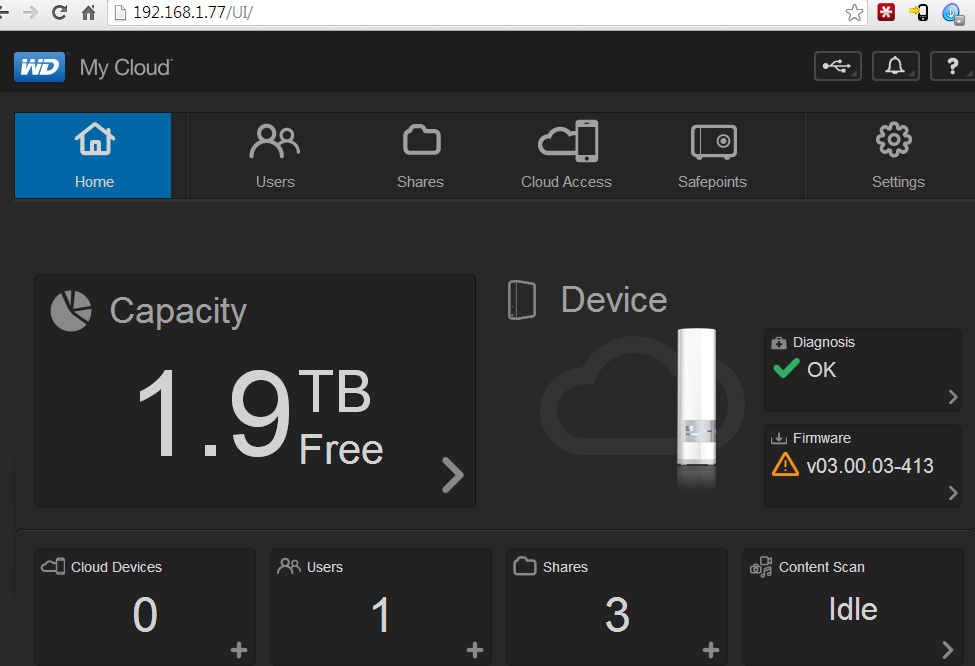
Task: Click the USB devices icon in header
Action: (x=837, y=67)
